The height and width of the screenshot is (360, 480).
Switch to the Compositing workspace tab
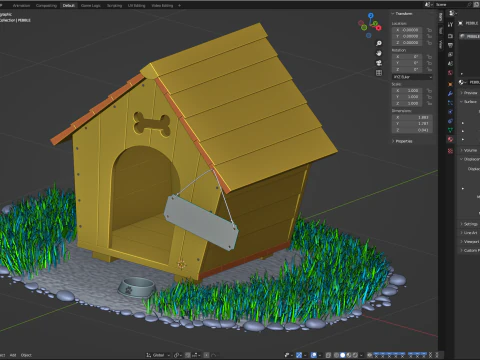(46, 5)
